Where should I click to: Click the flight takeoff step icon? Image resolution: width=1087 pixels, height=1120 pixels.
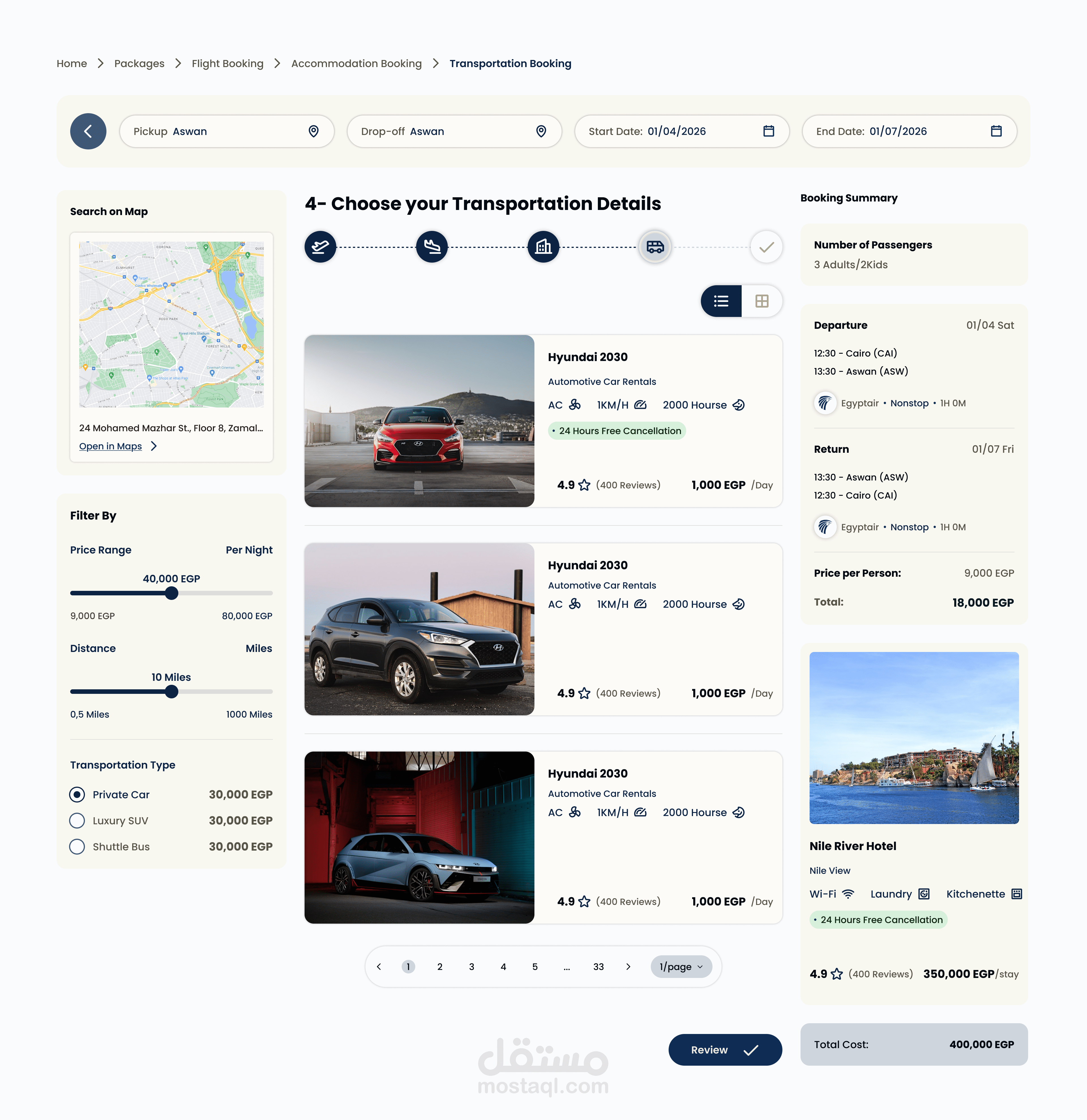click(320, 247)
